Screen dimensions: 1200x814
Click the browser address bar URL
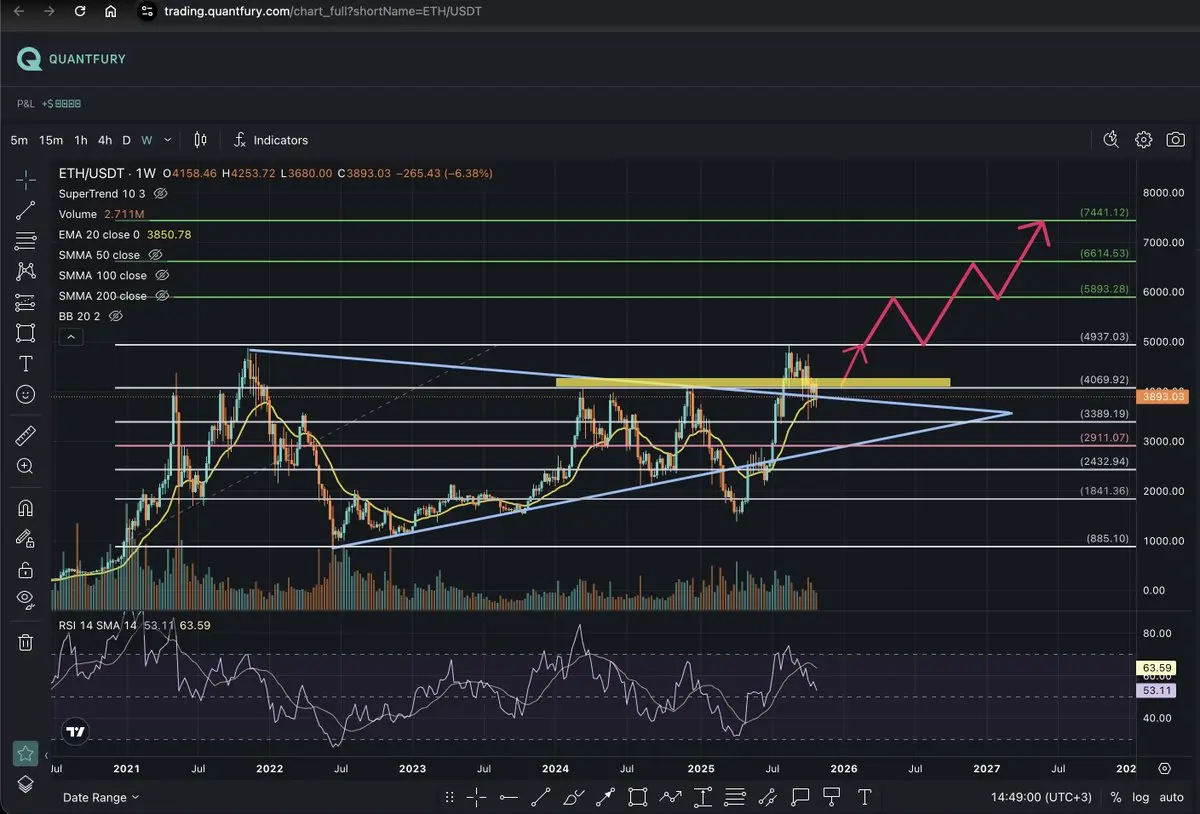point(323,12)
